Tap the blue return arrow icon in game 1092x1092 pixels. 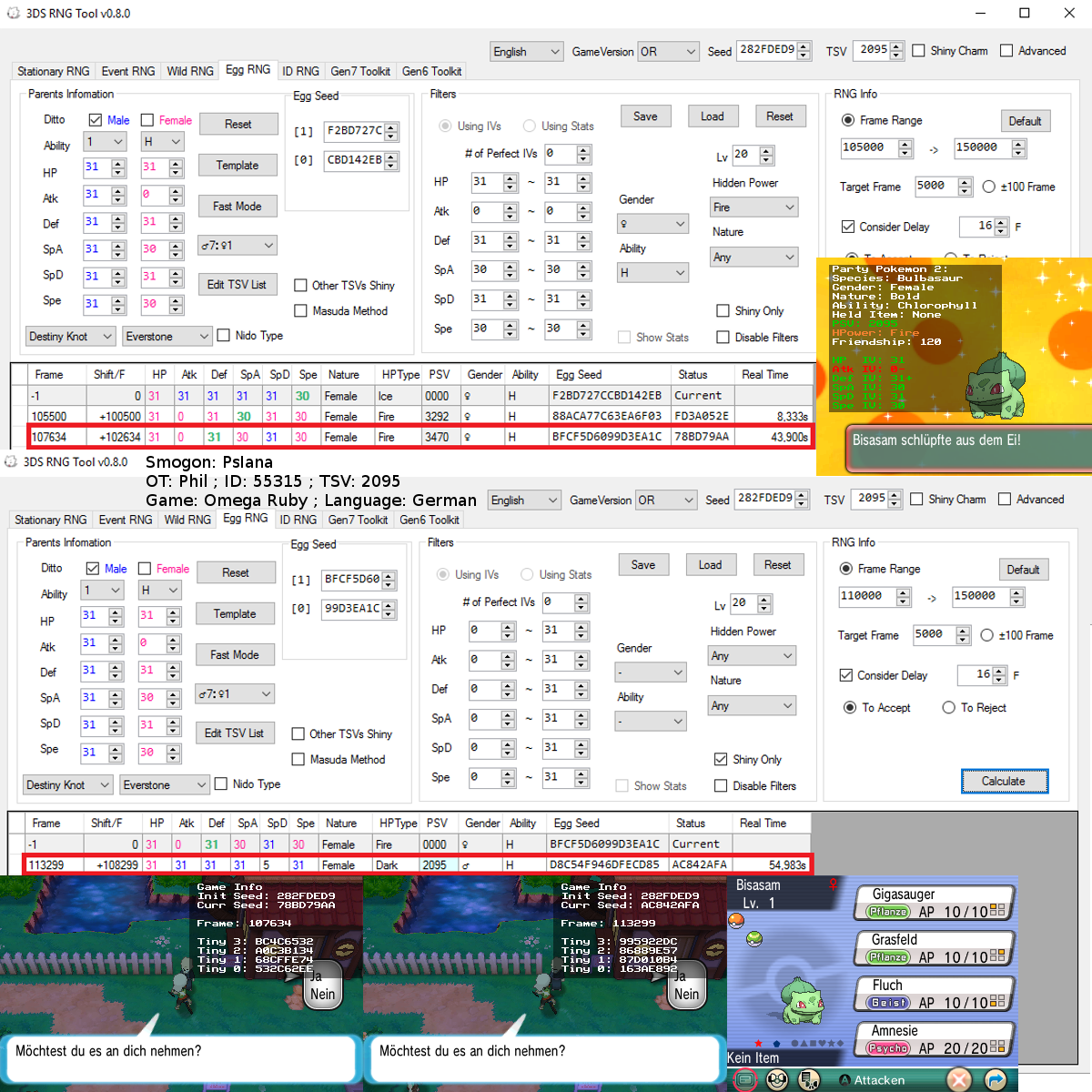click(x=996, y=1079)
